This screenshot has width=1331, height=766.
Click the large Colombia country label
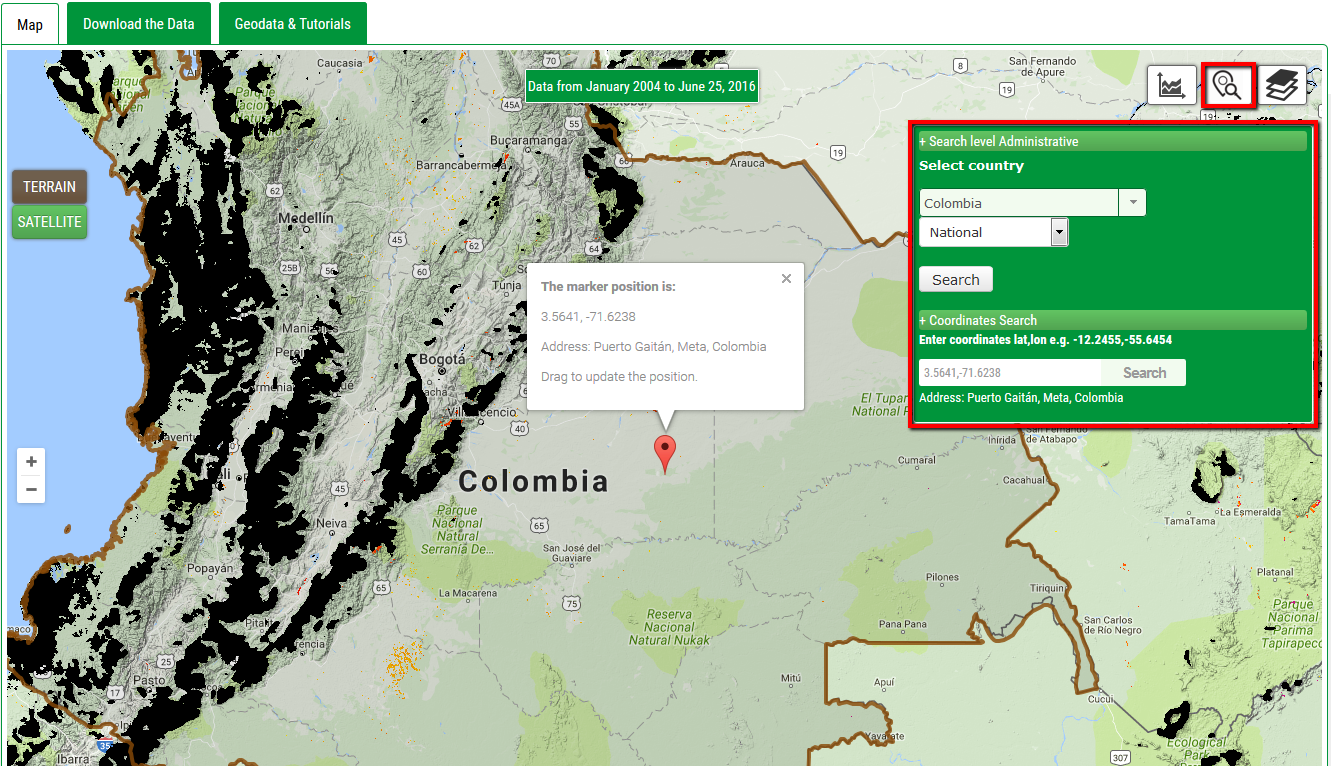[533, 482]
